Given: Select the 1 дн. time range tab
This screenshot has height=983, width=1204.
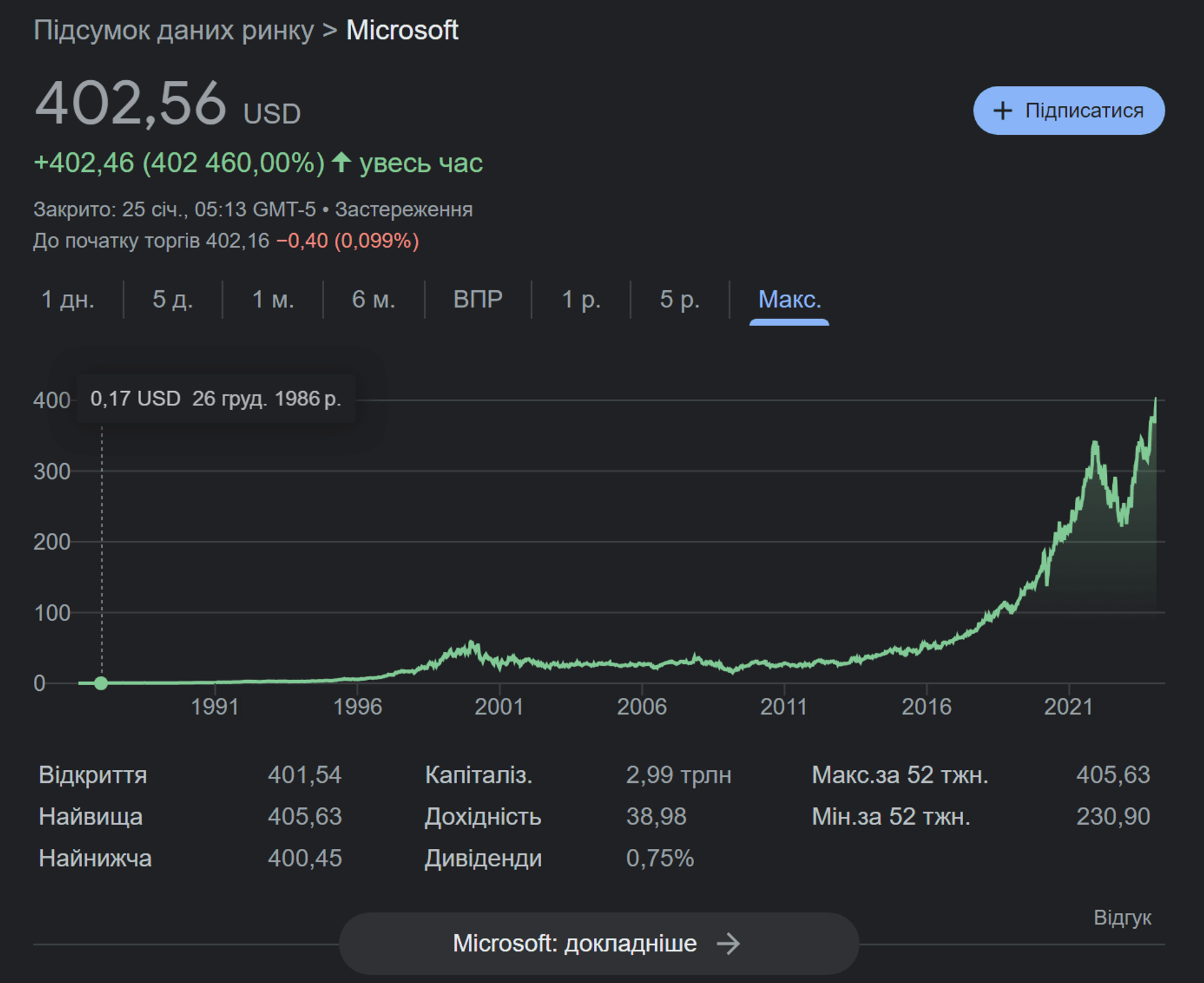Looking at the screenshot, I should (68, 299).
